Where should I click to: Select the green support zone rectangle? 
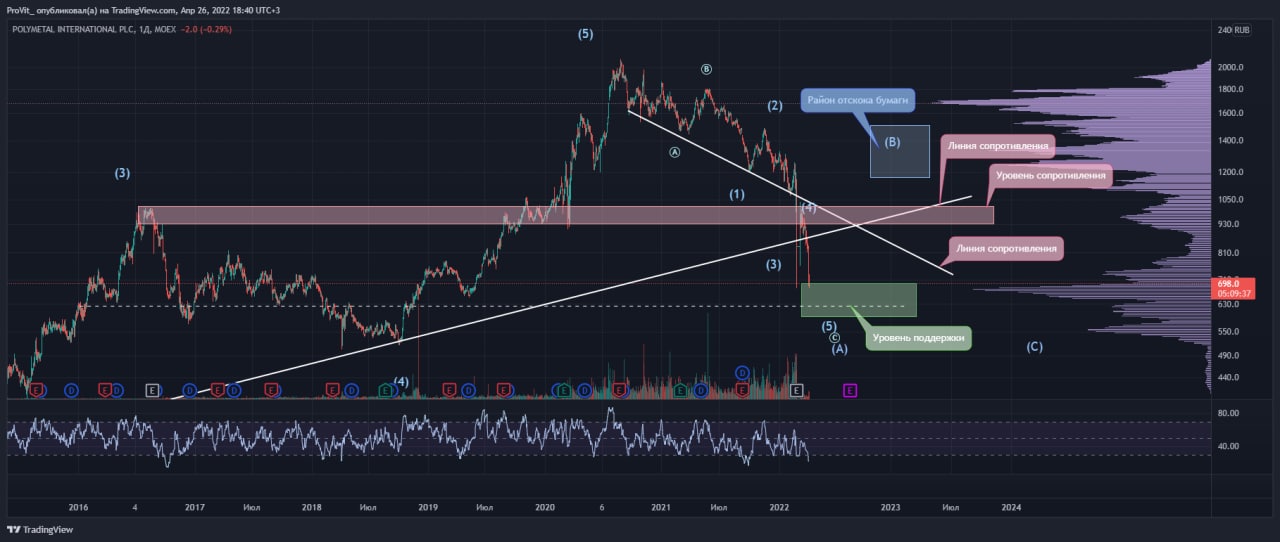tap(858, 300)
